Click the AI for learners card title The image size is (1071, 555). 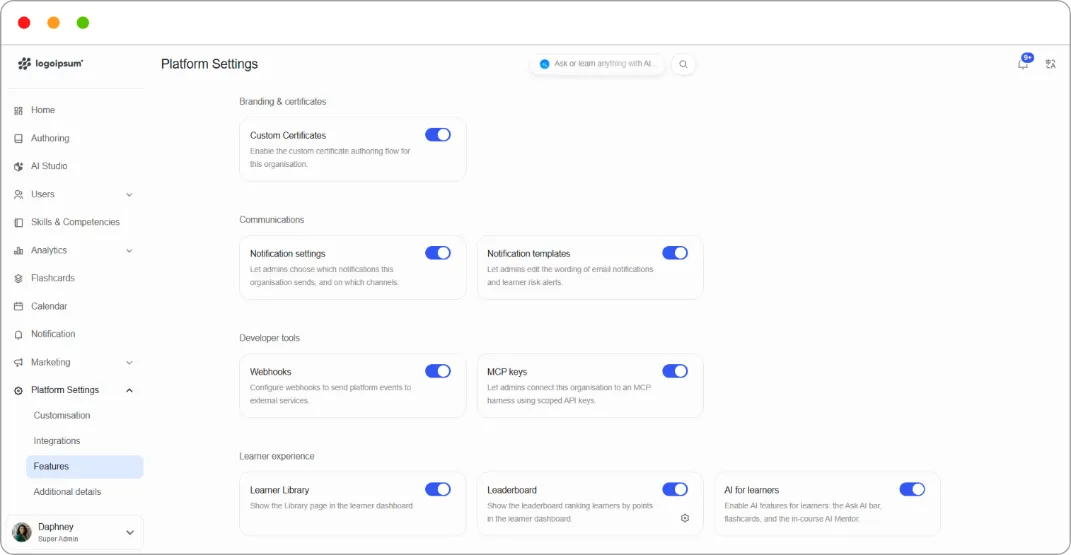coord(751,490)
